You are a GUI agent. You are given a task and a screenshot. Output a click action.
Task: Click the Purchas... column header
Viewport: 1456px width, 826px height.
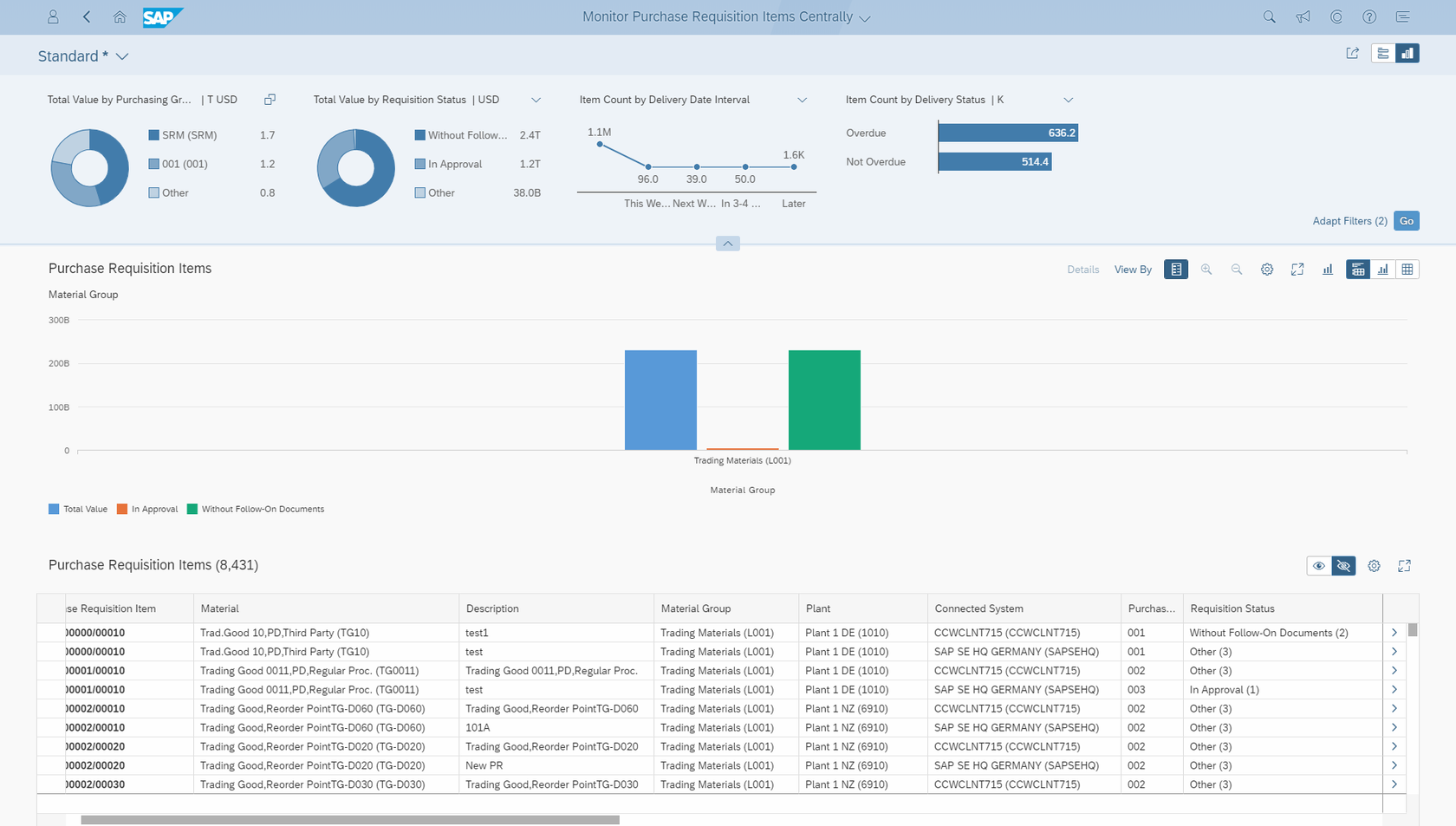(1152, 608)
